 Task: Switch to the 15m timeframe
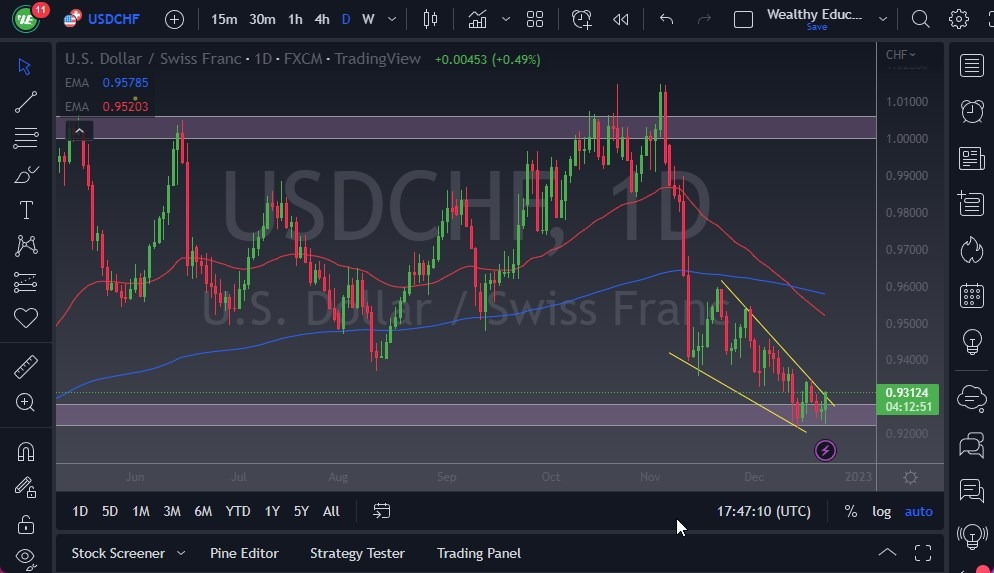point(224,20)
